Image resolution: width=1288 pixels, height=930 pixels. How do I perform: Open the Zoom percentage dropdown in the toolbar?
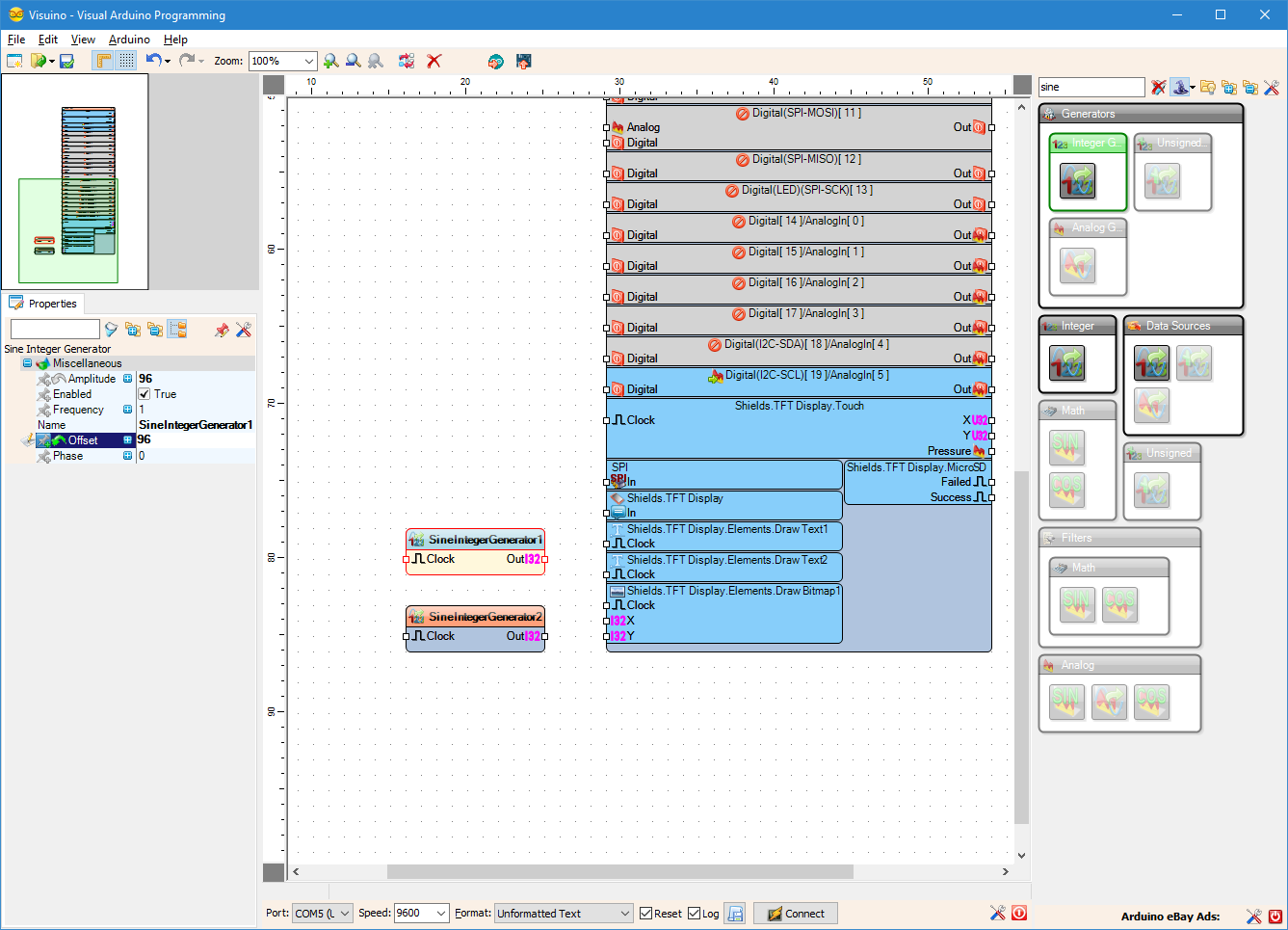click(x=310, y=61)
